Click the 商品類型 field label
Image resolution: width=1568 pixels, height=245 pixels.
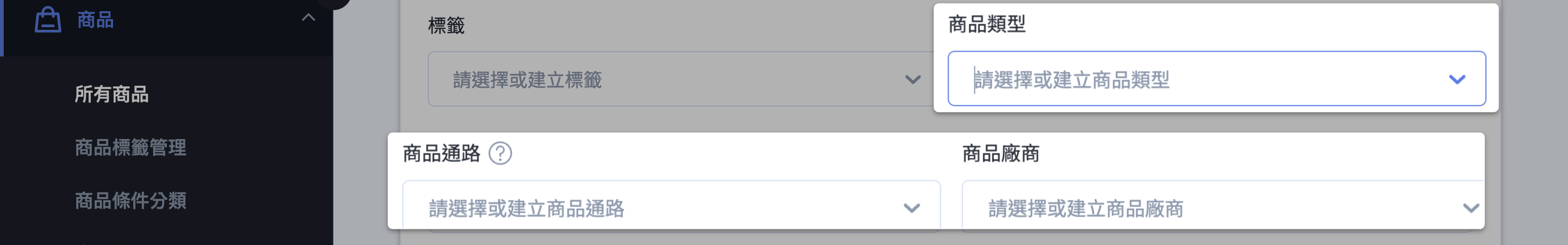987,24
